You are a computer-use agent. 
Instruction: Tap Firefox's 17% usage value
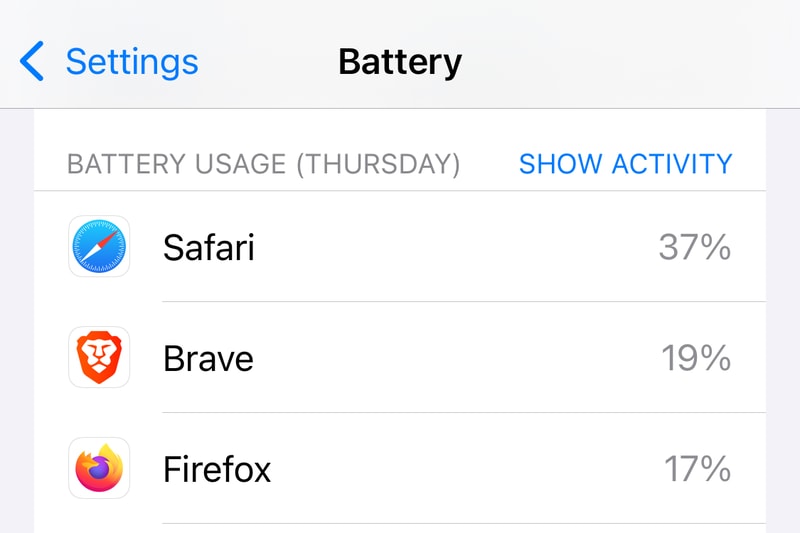coord(697,469)
